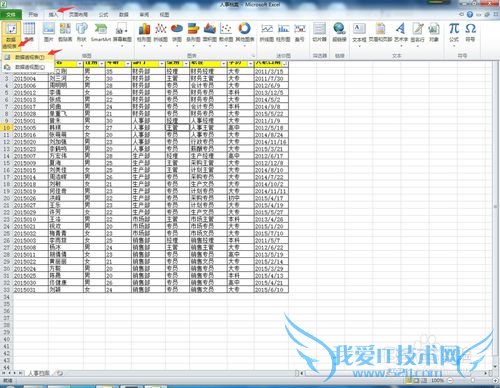Viewport: 500px width, 388px height.
Task: Switch to the View (视图) tab
Action: tap(164, 14)
